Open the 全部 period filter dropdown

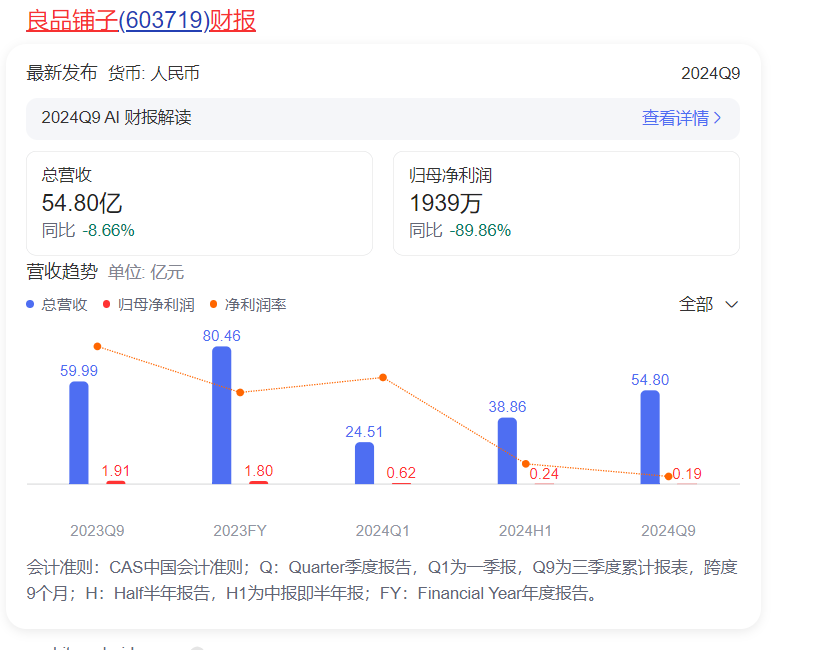709,304
